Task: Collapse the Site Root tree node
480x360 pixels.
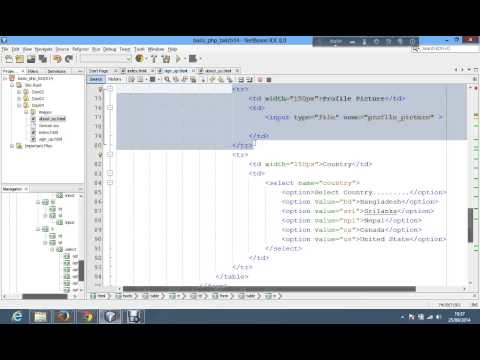Action: 12,85
